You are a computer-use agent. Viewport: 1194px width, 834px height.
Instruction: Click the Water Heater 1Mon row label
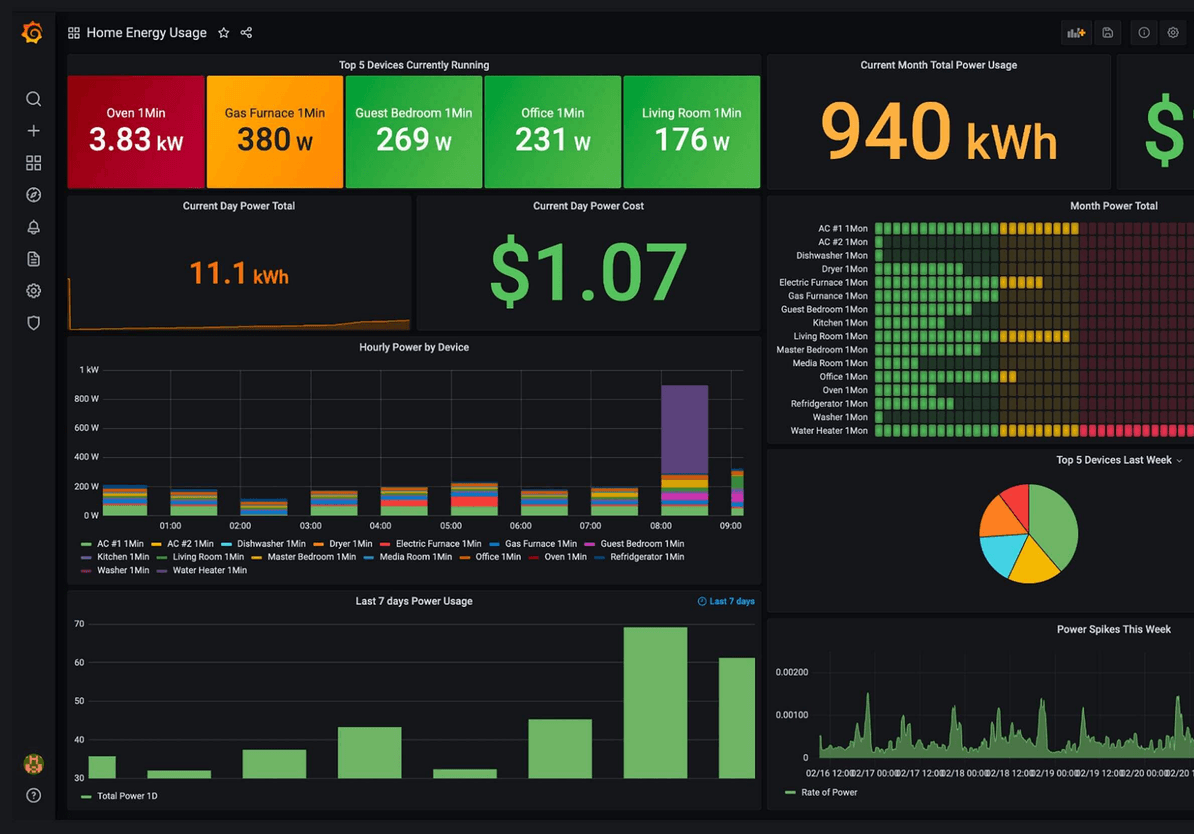[x=828, y=431]
